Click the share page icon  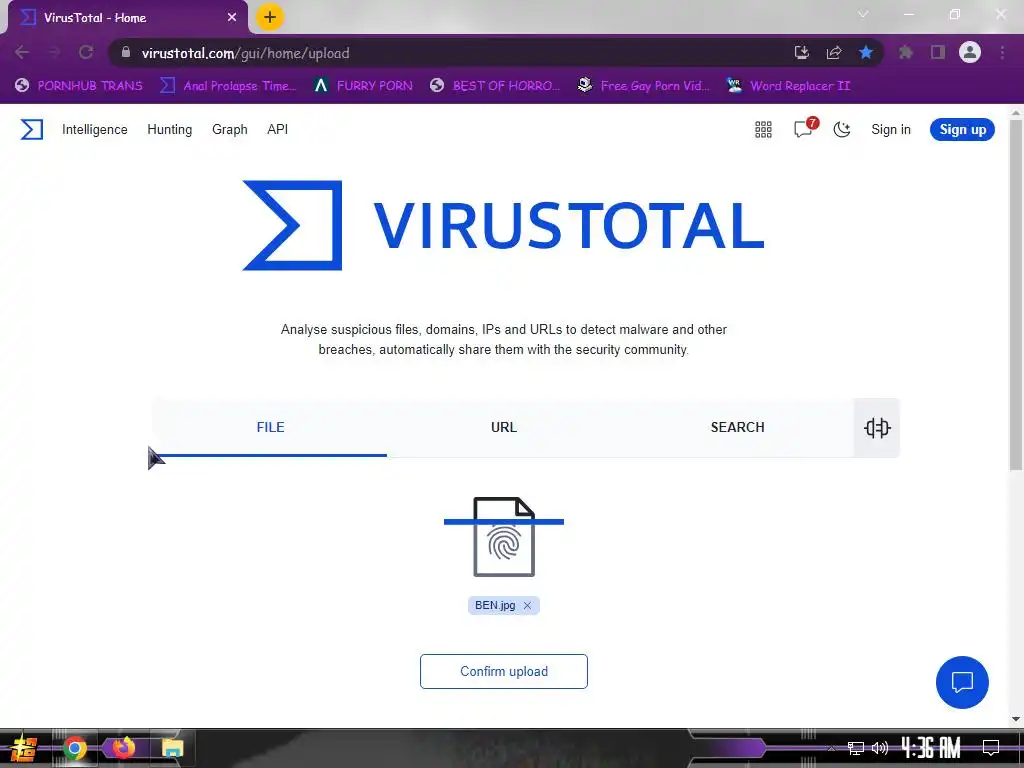click(834, 52)
